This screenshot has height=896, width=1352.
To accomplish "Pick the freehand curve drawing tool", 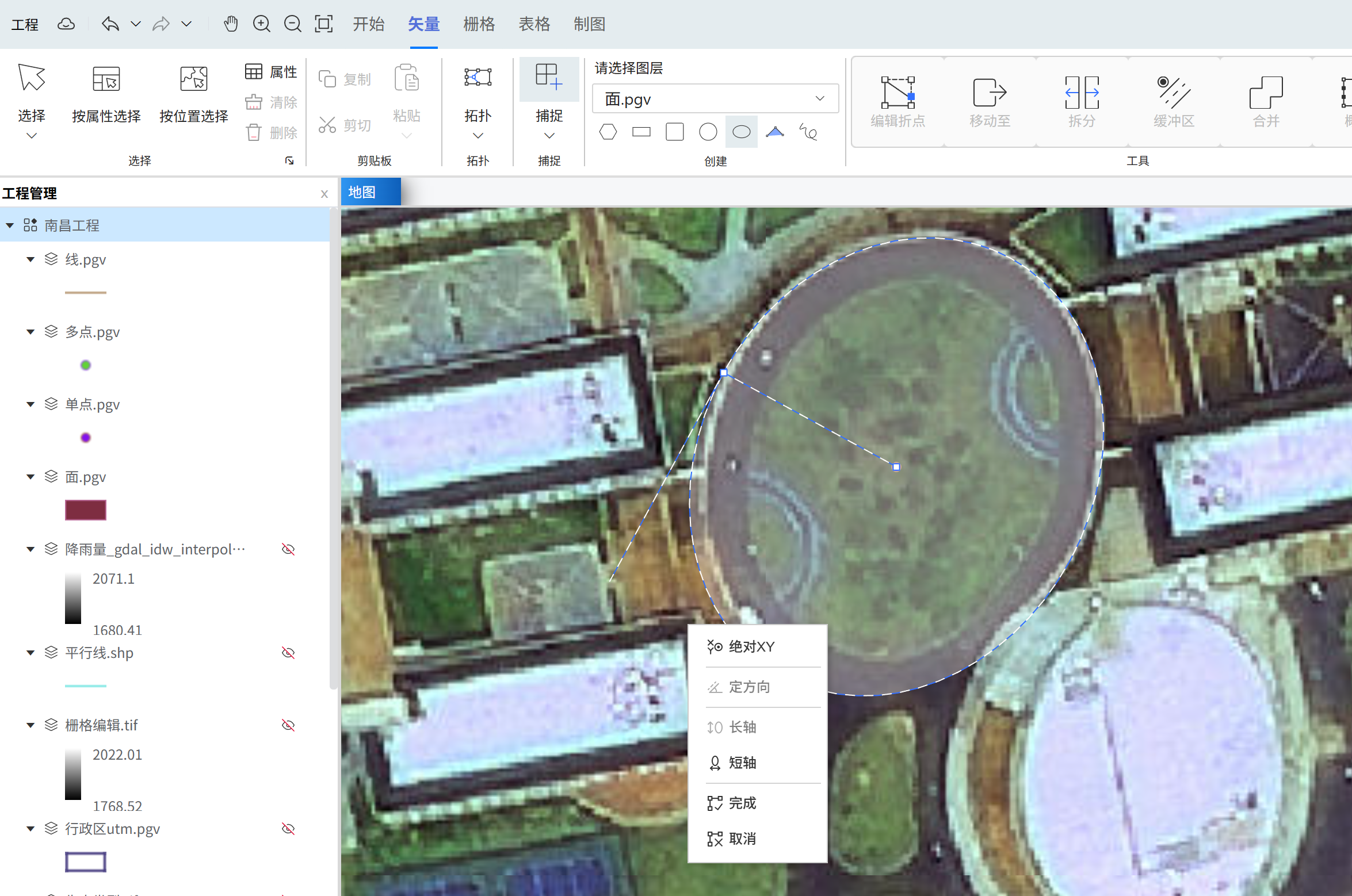I will pyautogui.click(x=809, y=132).
